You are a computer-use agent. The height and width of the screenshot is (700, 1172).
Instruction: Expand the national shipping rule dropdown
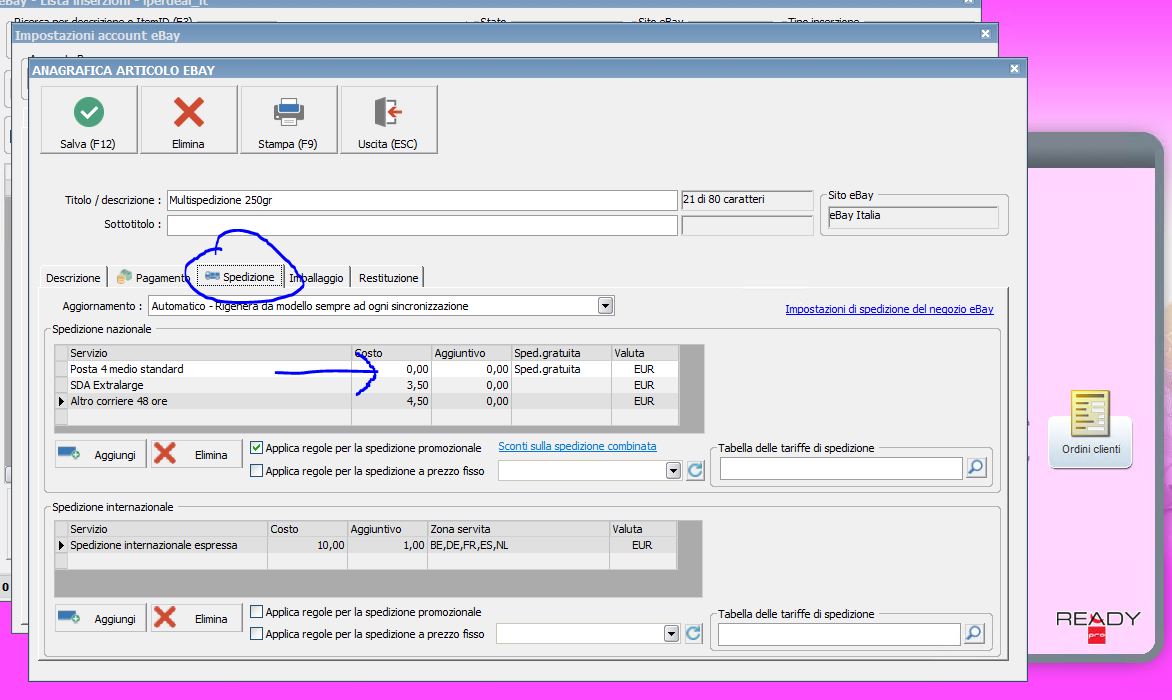[673, 471]
